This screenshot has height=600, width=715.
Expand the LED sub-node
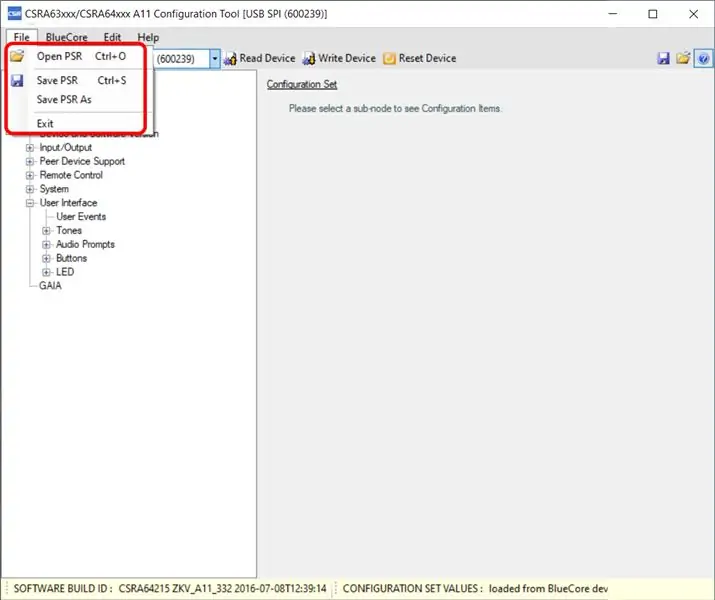pos(46,272)
